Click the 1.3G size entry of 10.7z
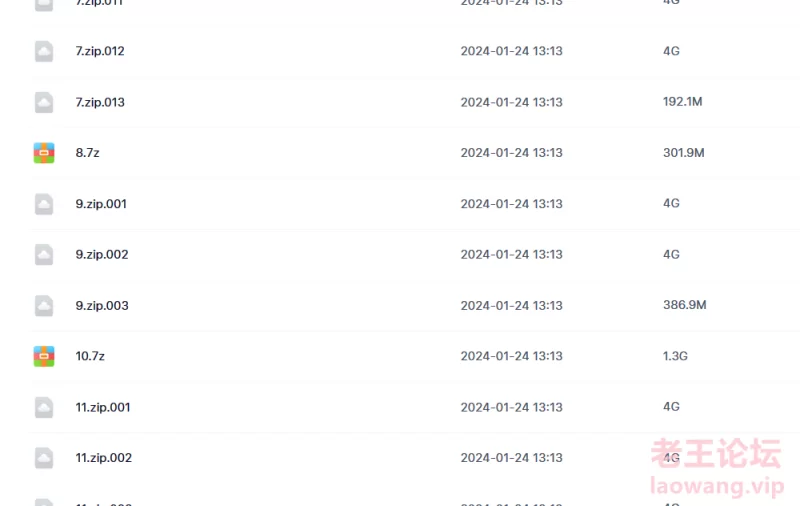 pyautogui.click(x=675, y=356)
